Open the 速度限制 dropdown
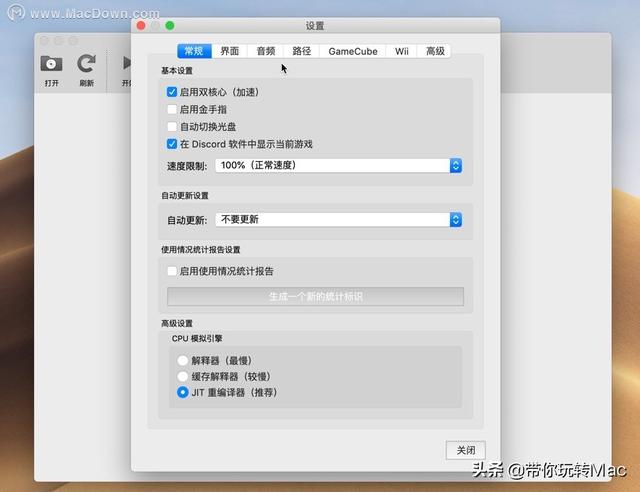Screen dimensions: 640x492 coord(338,165)
